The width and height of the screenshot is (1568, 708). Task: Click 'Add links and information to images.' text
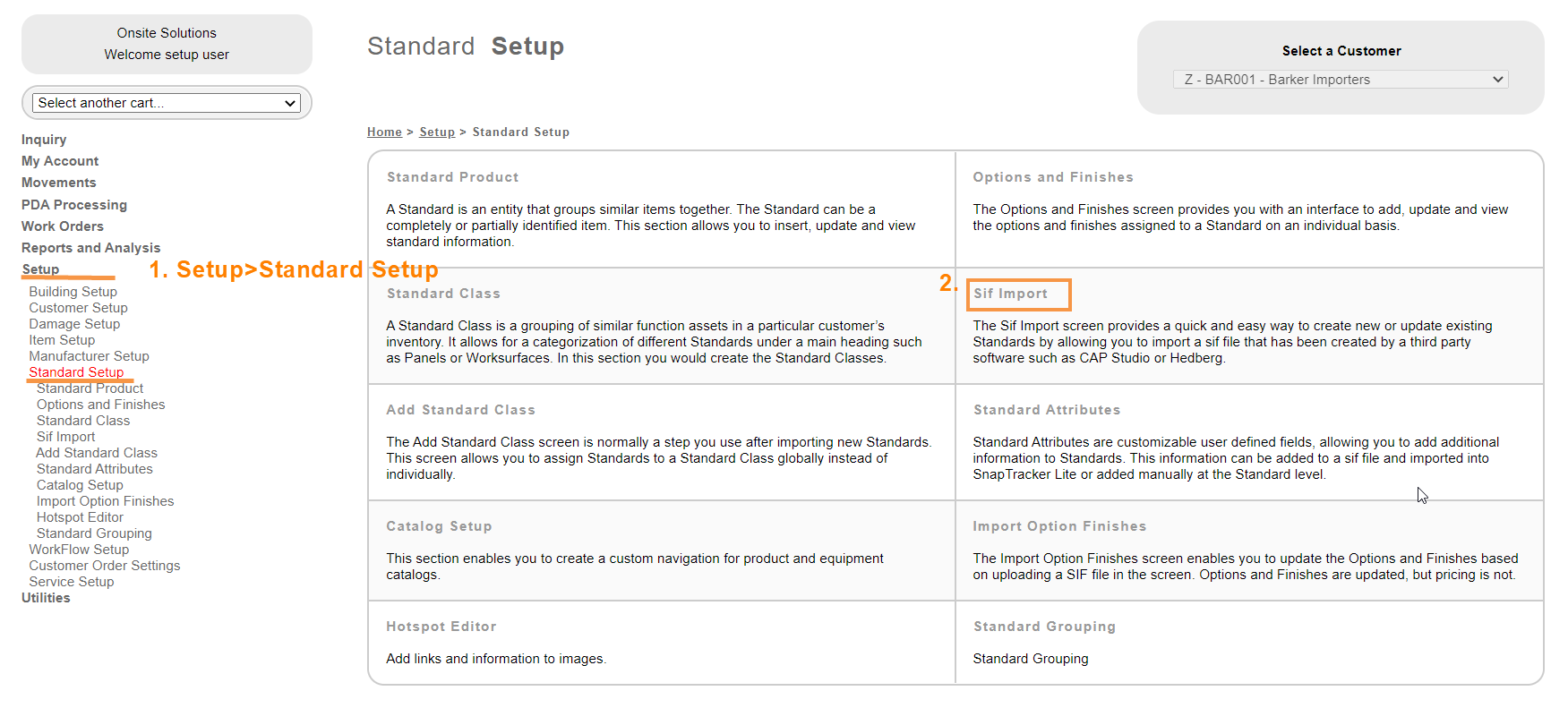[496, 659]
